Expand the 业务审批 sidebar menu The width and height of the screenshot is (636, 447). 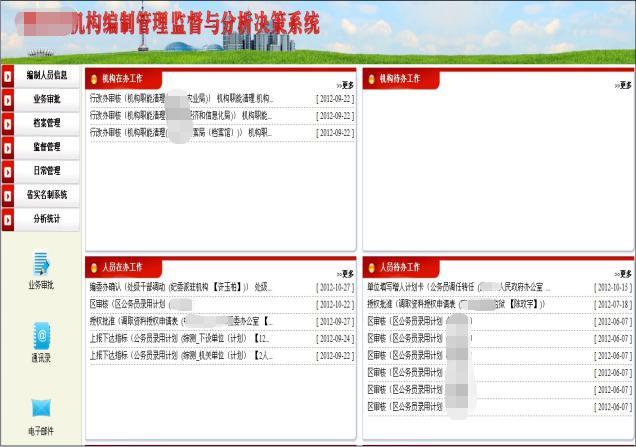tap(46, 99)
